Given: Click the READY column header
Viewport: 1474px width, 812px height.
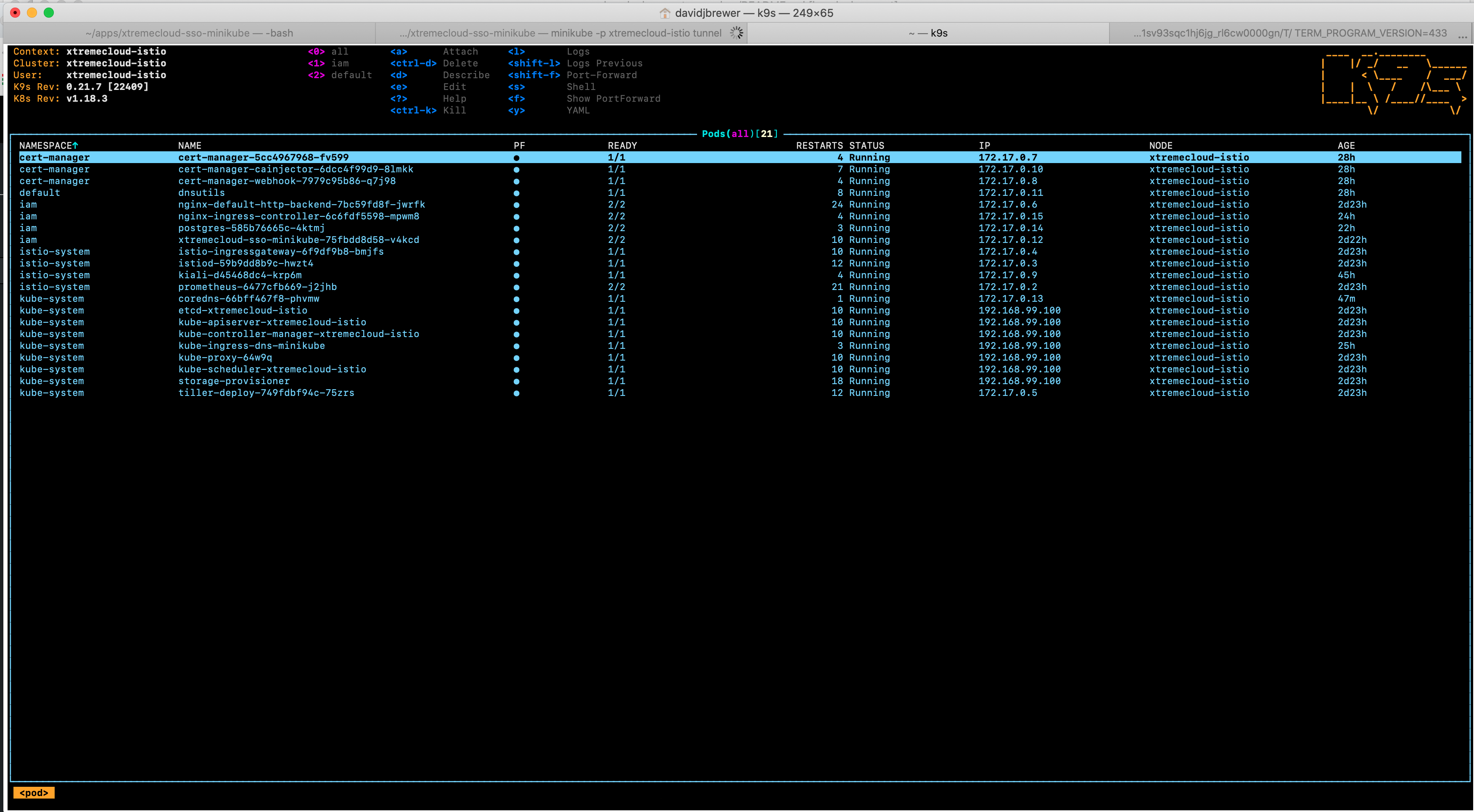Looking at the screenshot, I should [x=623, y=145].
